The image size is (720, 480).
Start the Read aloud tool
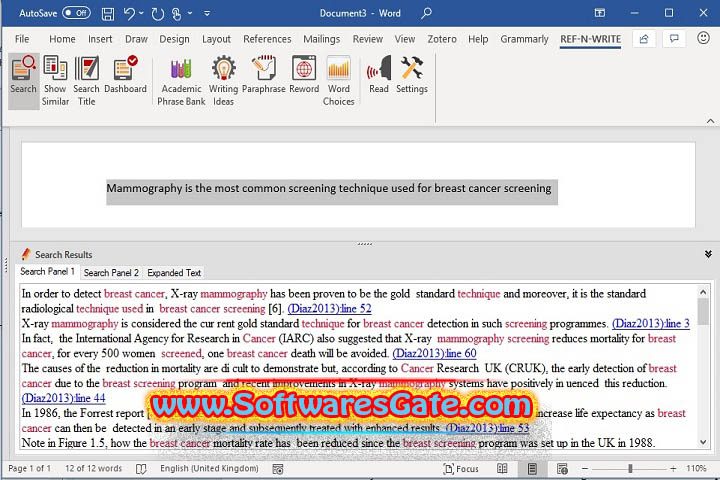(379, 76)
